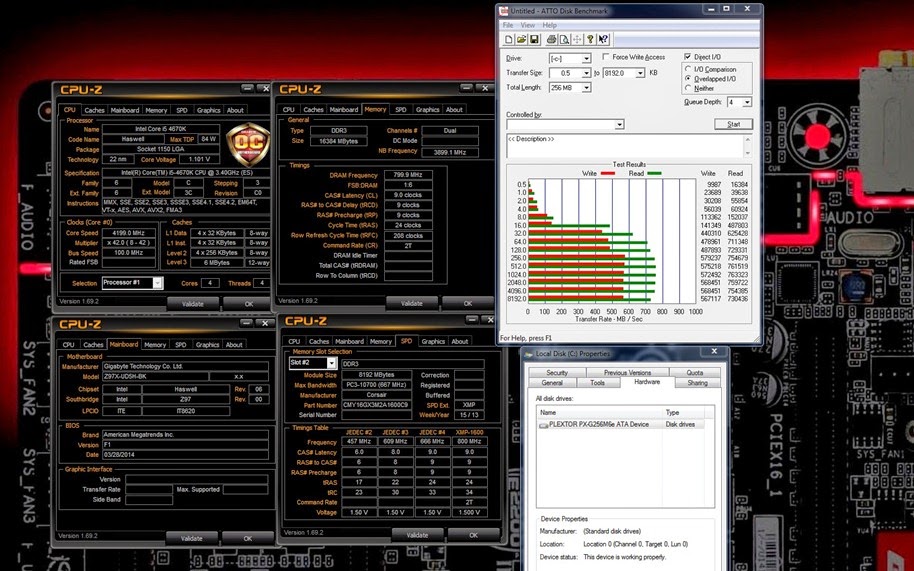Click Description box scrollbar up arrow
This screenshot has width=914, height=571.
coord(747,139)
